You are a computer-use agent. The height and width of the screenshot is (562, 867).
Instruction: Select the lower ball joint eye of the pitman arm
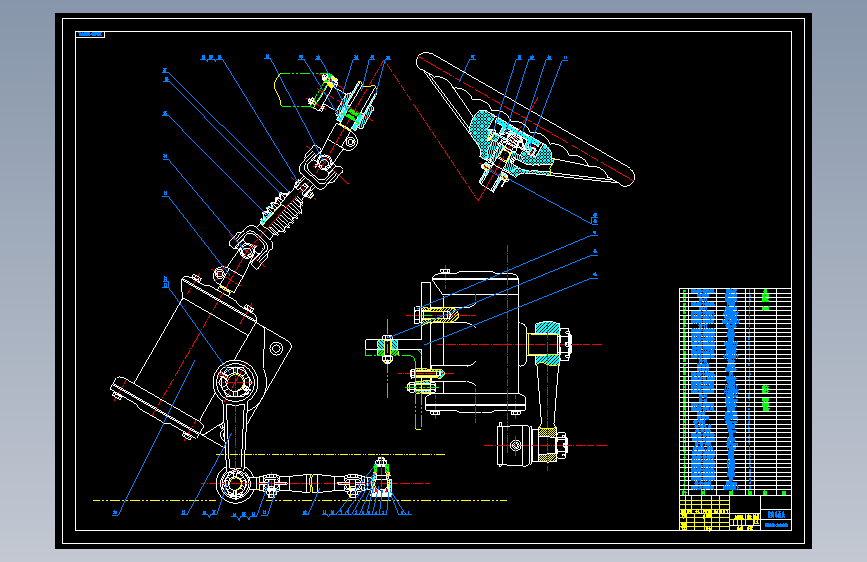tap(235, 483)
